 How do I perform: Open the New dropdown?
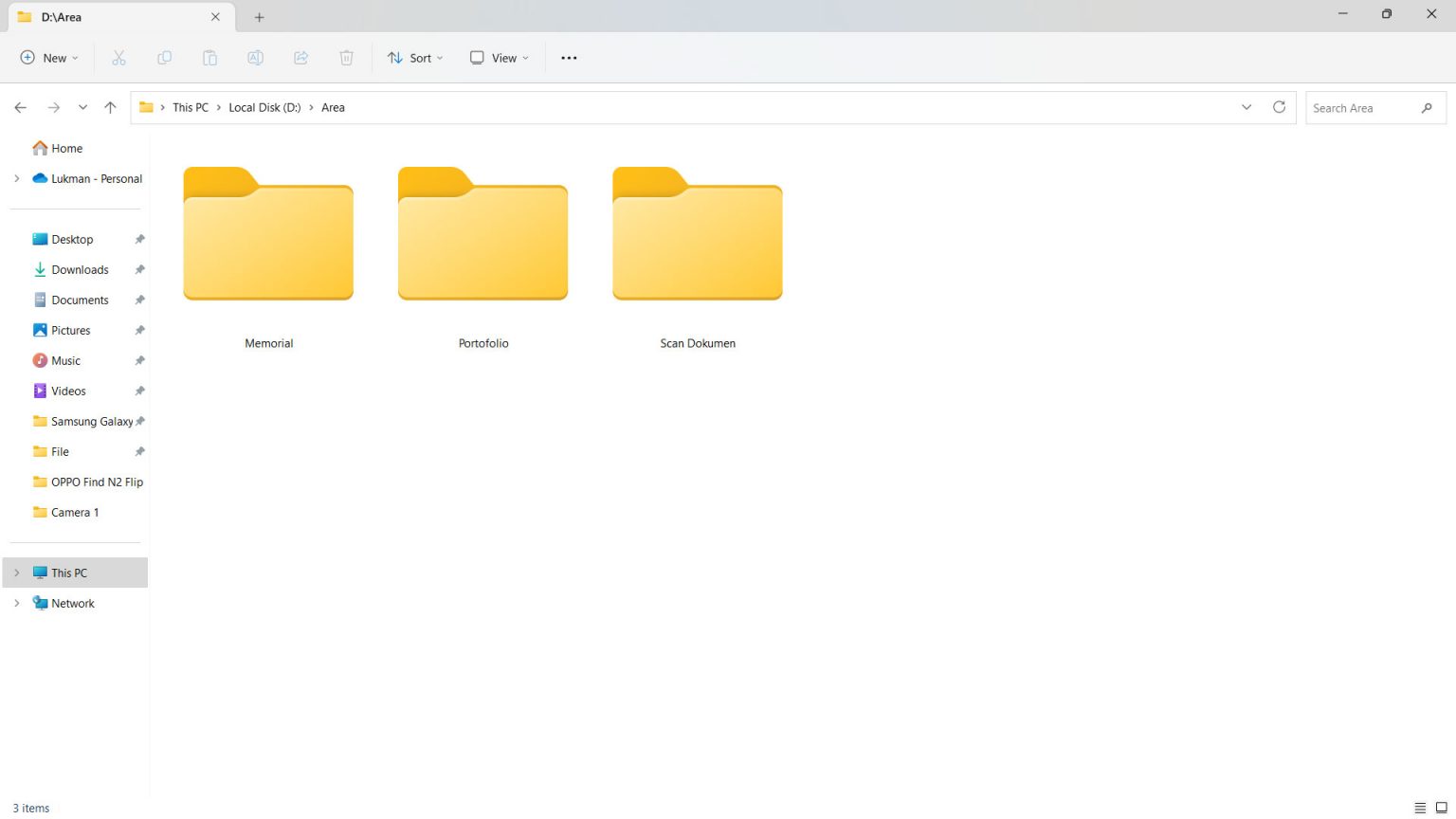click(x=47, y=58)
